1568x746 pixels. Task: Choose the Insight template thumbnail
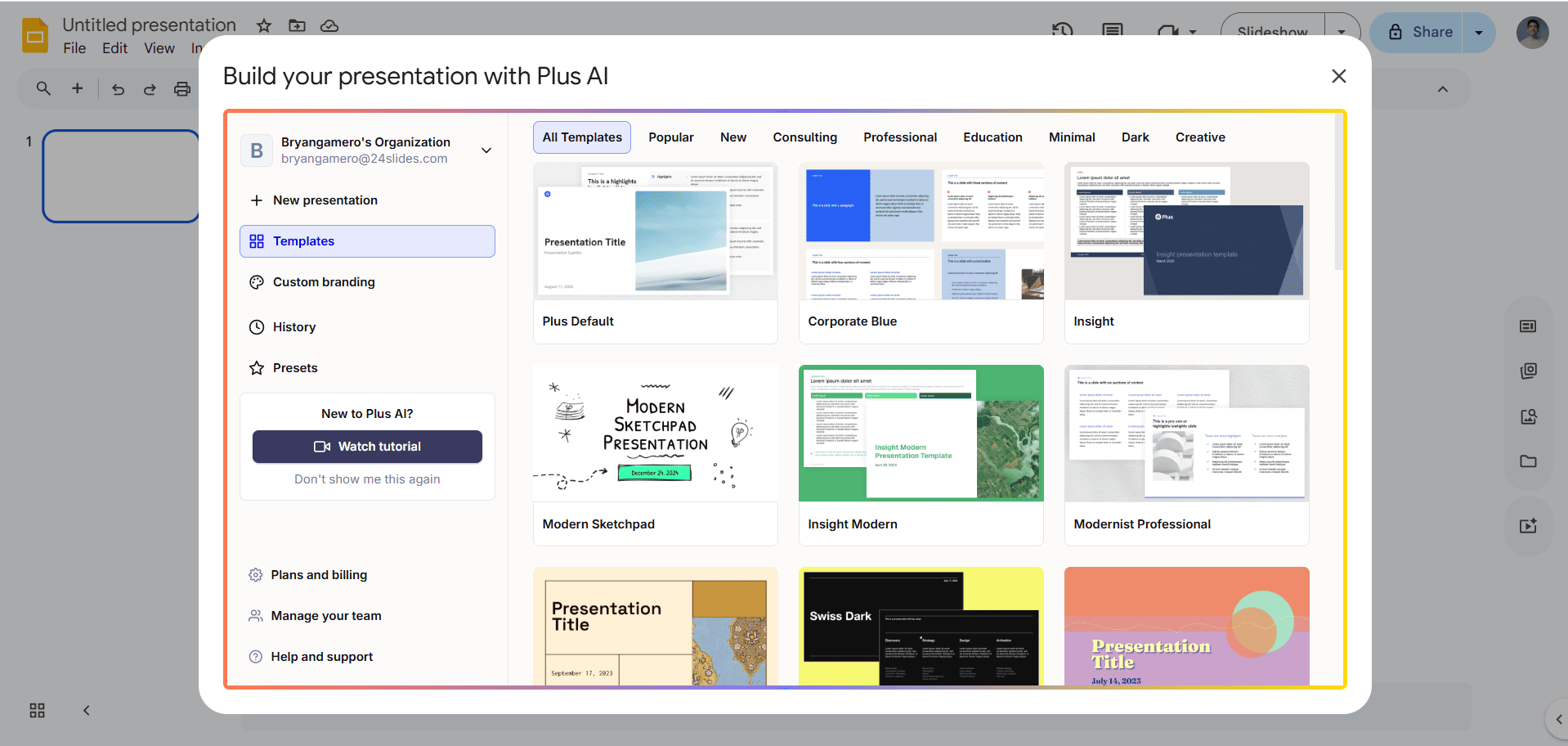click(x=1187, y=231)
